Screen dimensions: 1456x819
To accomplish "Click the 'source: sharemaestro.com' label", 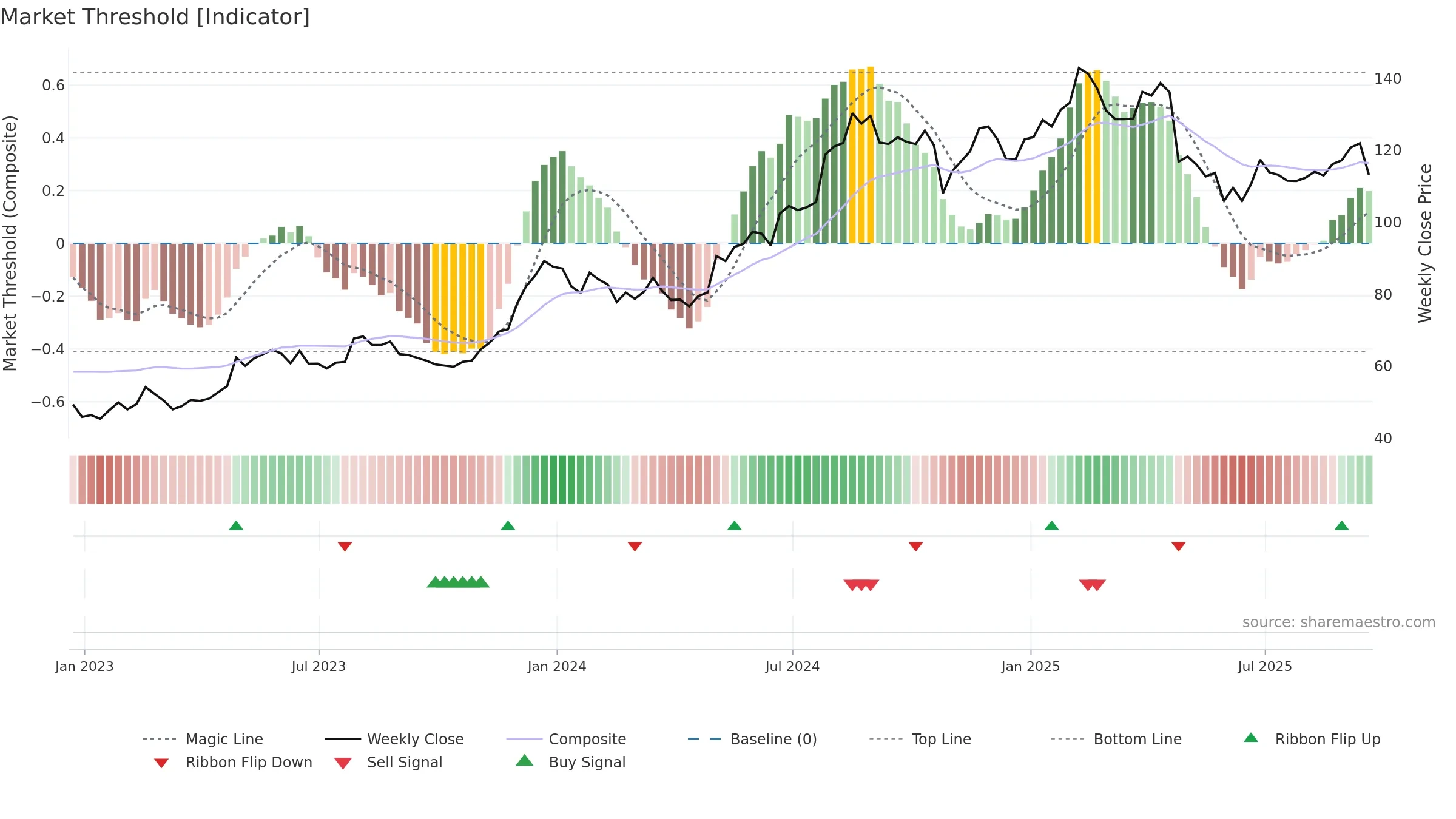I will (1338, 622).
